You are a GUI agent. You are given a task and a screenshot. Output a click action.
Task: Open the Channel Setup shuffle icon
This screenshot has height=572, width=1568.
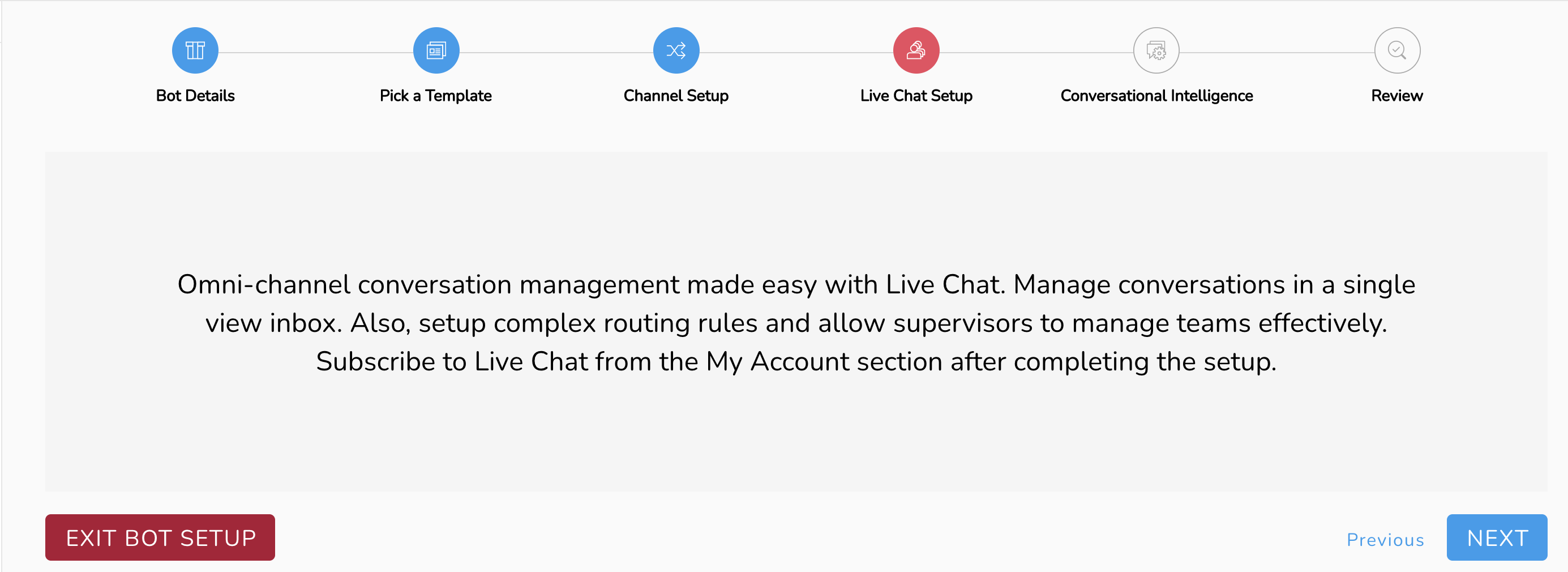pos(676,50)
